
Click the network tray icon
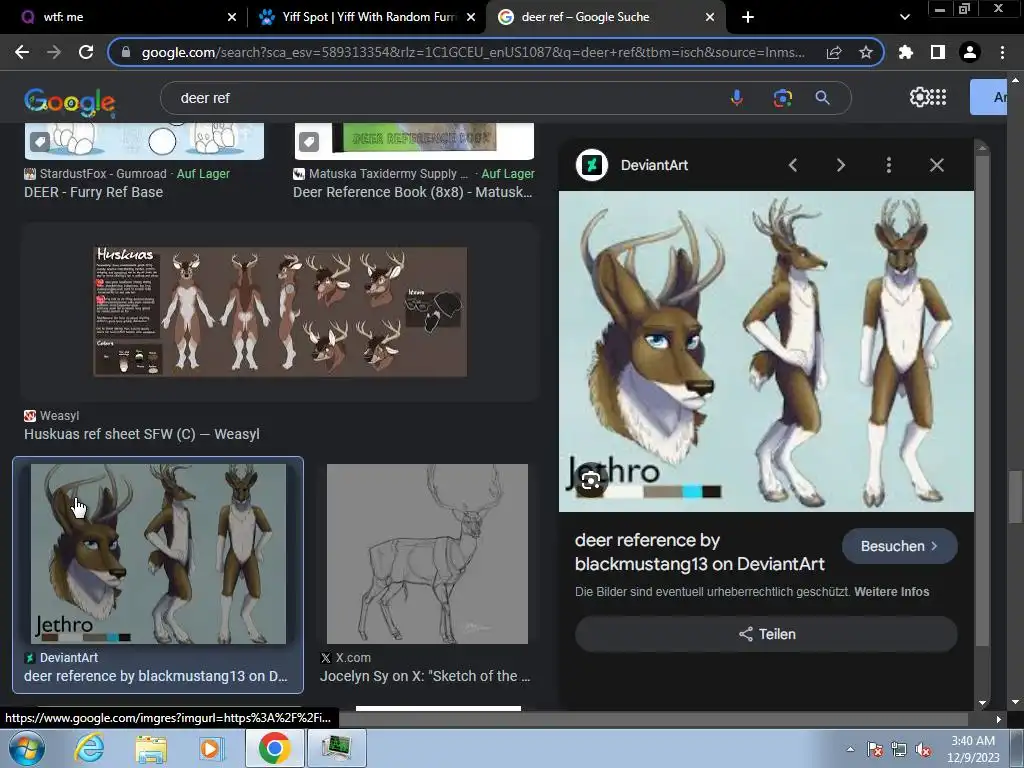click(x=899, y=750)
